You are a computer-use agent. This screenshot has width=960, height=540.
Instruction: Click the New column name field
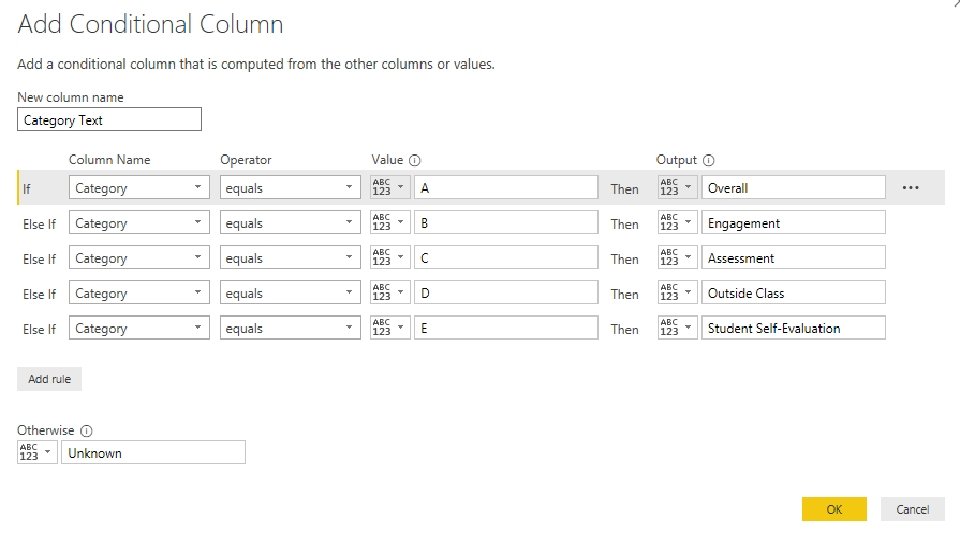coord(110,120)
